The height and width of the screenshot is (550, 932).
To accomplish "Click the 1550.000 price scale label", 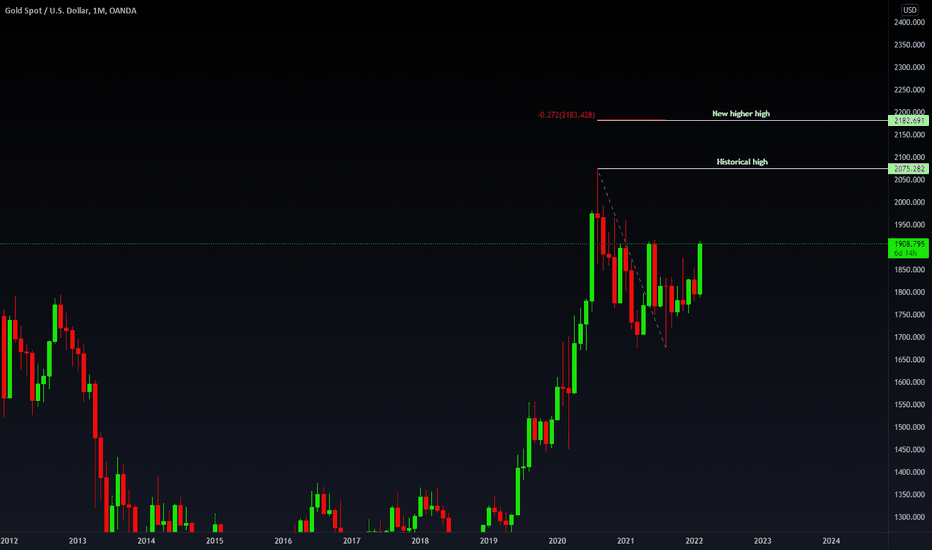I will 909,404.
